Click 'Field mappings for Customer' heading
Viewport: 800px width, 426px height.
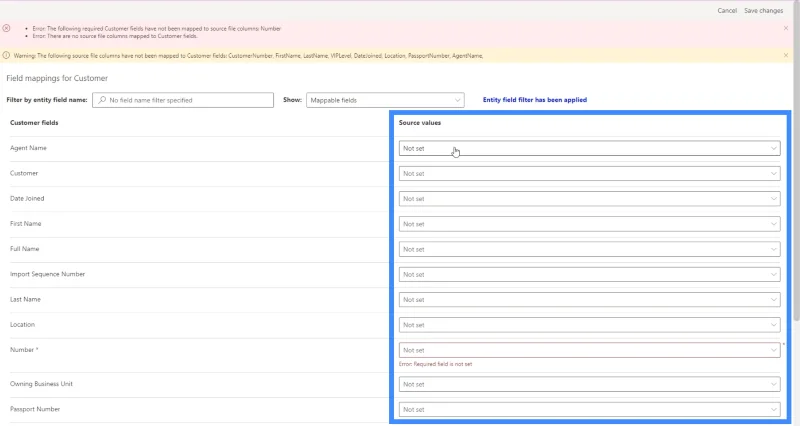(x=57, y=78)
